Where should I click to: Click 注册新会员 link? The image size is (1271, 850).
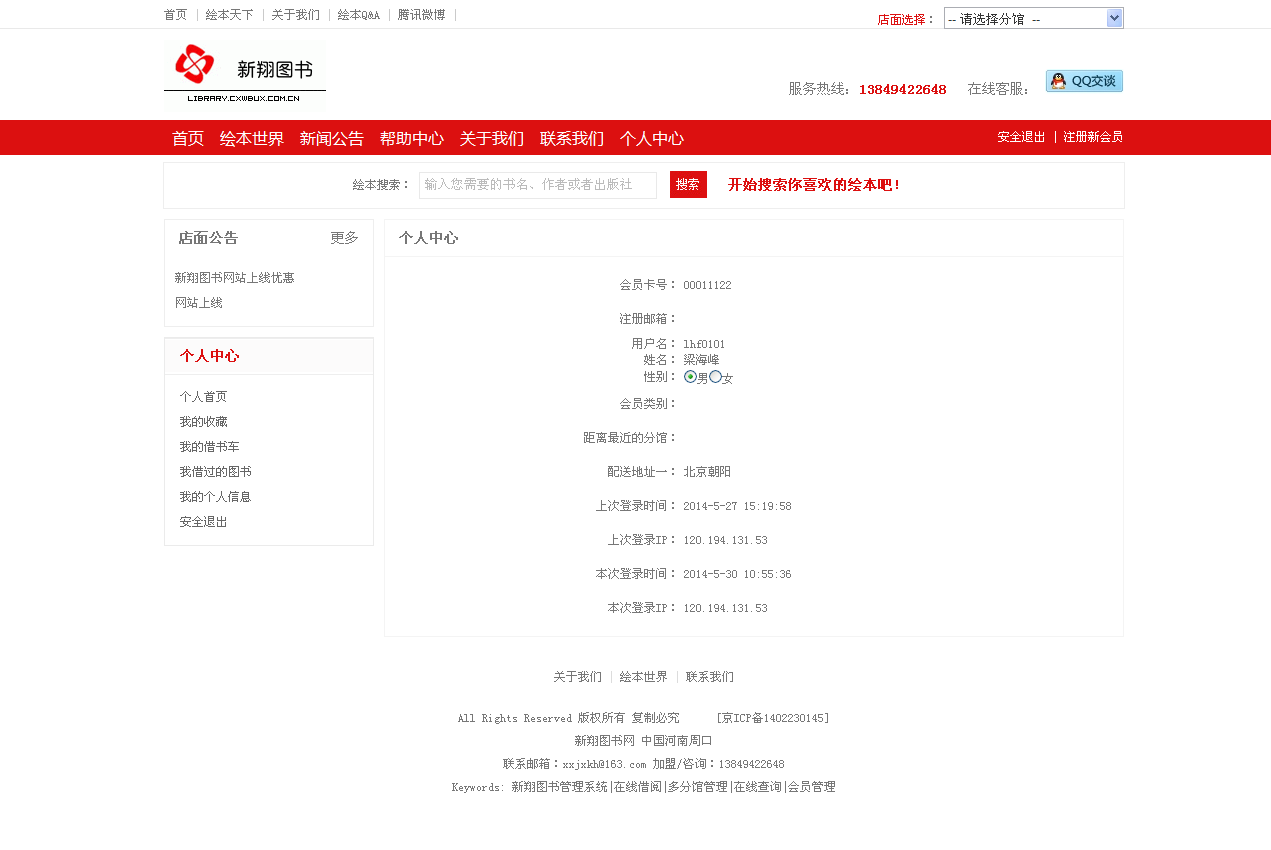1092,137
